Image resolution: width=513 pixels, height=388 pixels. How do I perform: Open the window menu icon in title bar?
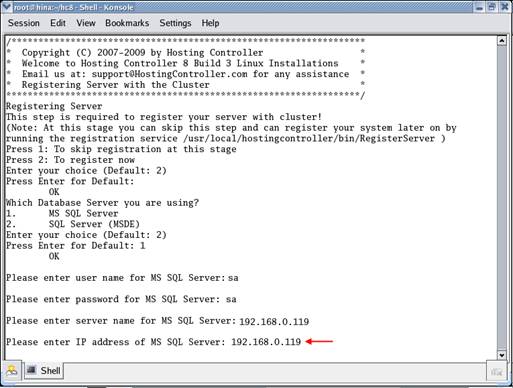point(6,7)
